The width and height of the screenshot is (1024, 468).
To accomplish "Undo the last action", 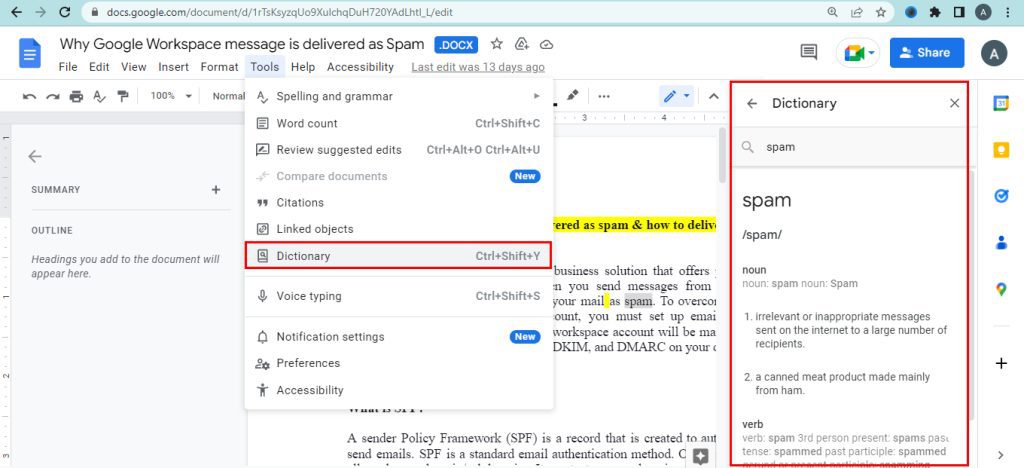I will click(29, 97).
